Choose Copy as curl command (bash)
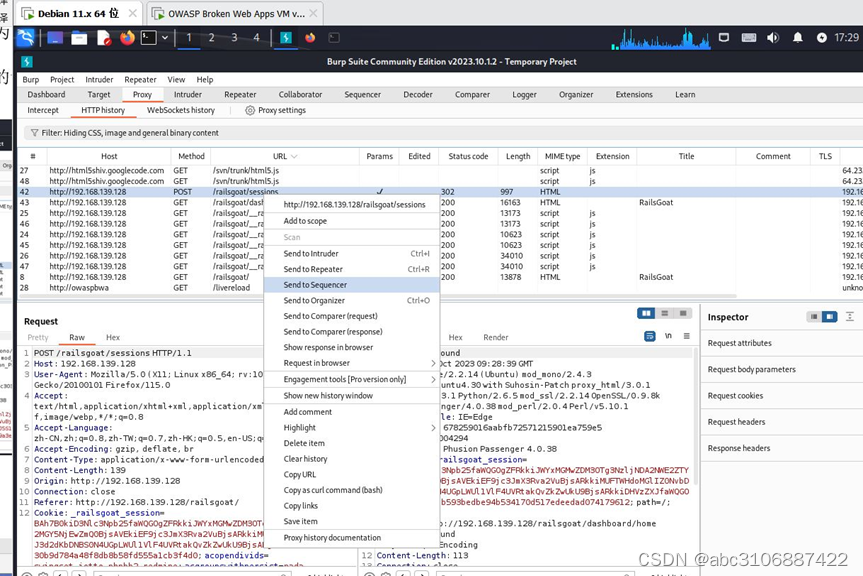Screen dimensions: 863x576 352,490
